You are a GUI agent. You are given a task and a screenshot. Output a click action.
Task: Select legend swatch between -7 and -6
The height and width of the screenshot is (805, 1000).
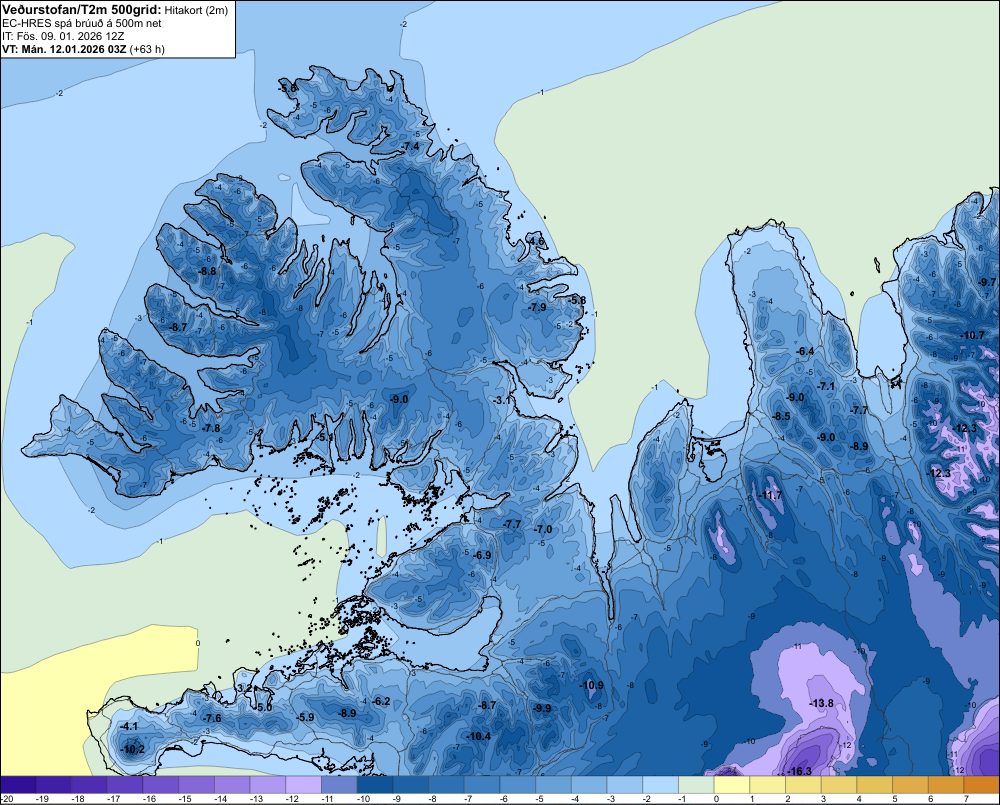tap(482, 785)
